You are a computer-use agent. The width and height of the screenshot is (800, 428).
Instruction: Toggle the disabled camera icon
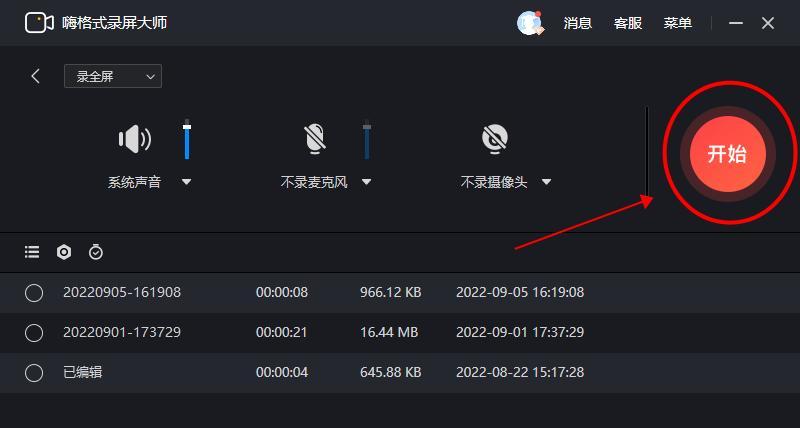tap(495, 139)
